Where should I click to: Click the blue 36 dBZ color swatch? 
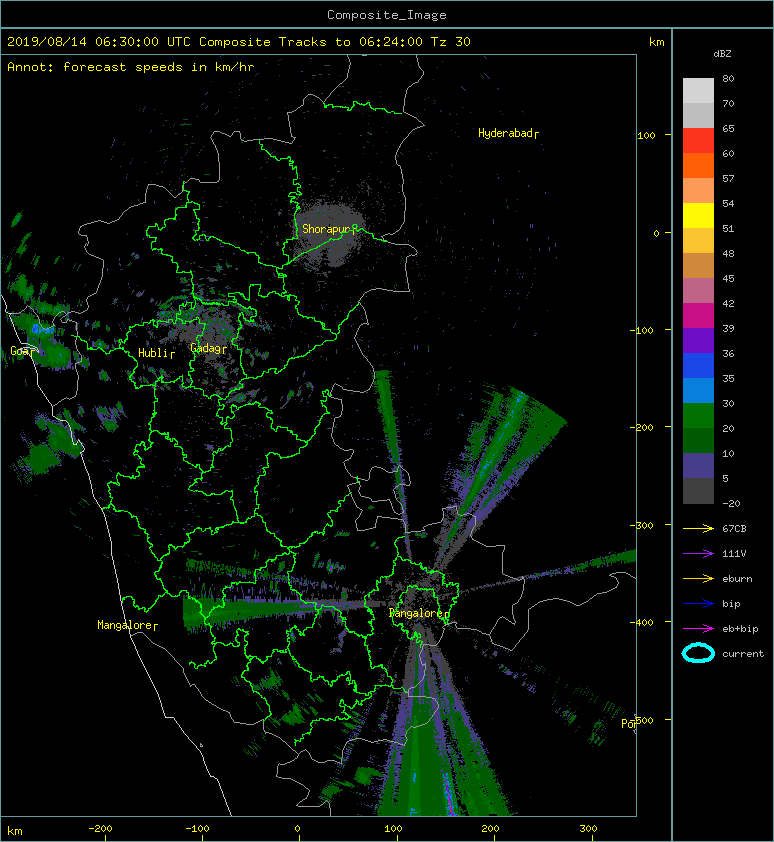click(x=698, y=366)
